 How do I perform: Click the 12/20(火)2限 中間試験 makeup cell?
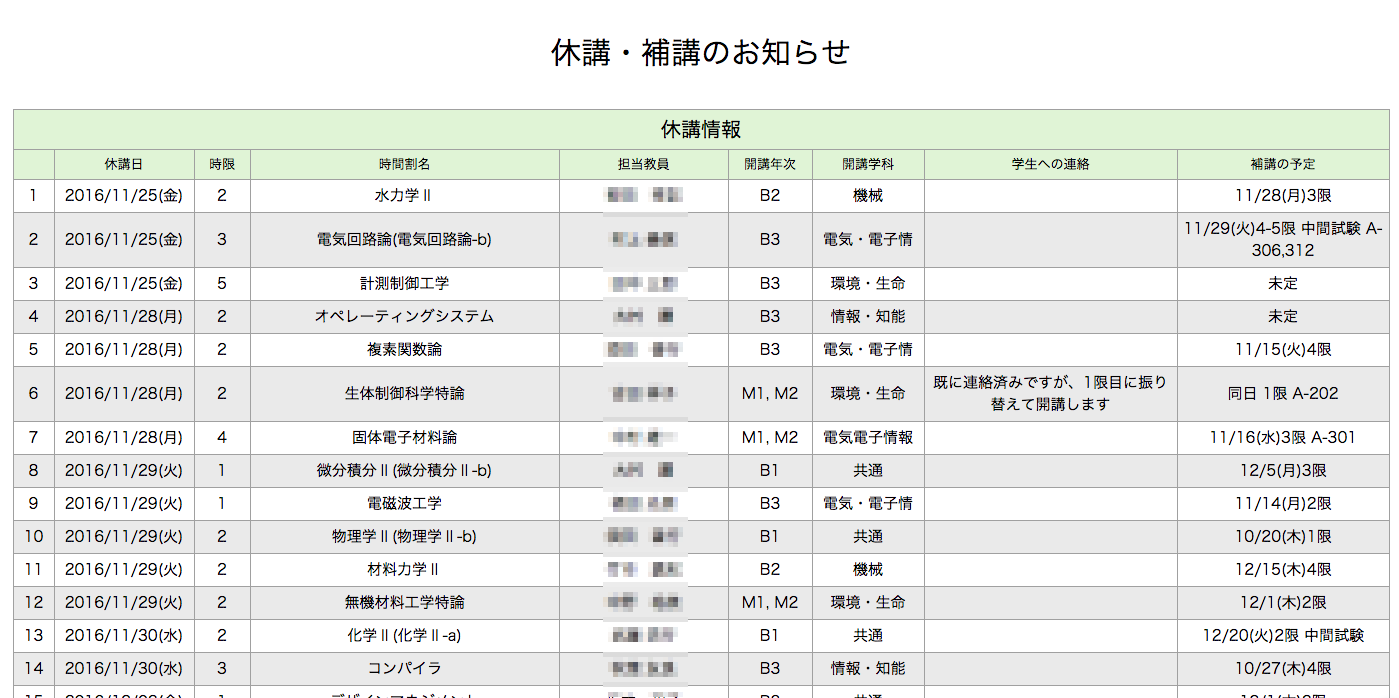1283,636
